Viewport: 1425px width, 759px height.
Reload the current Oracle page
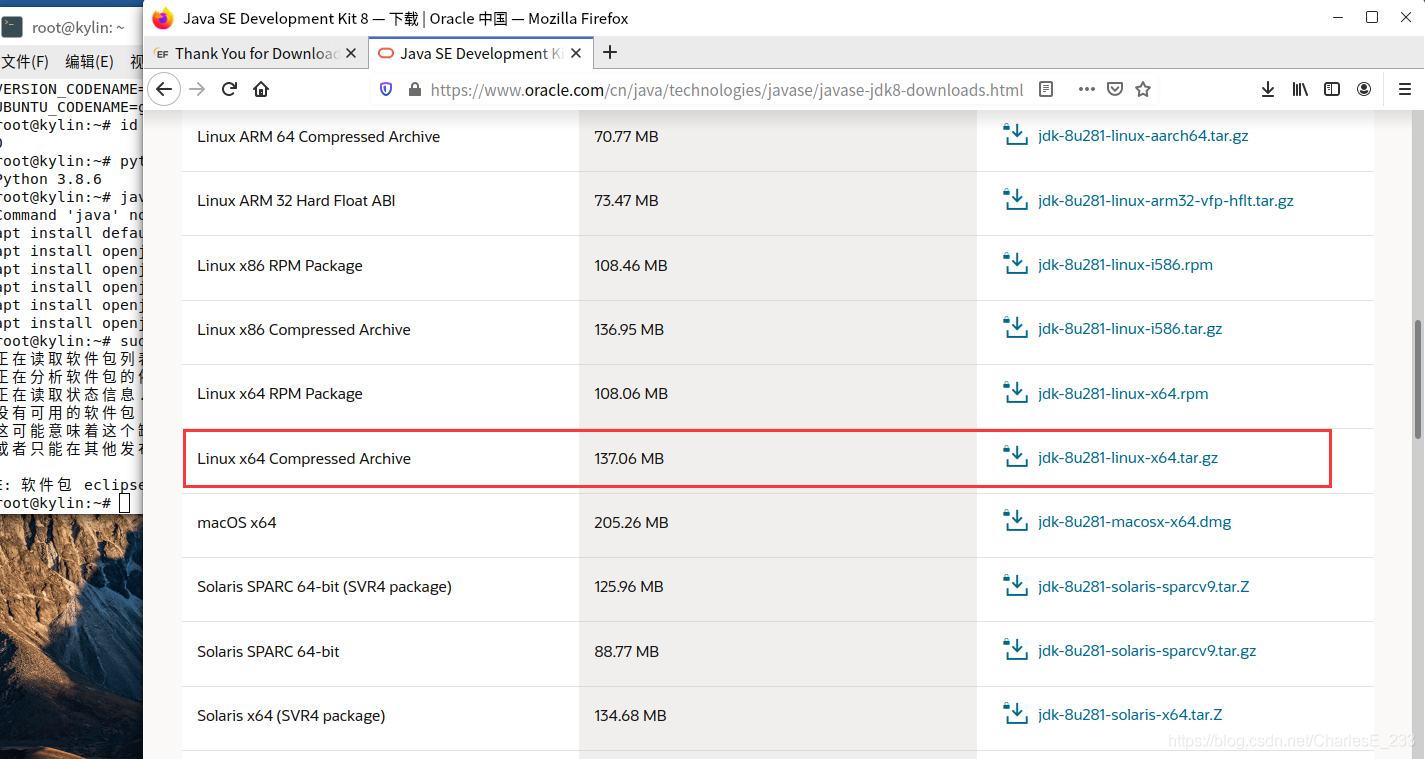229,89
